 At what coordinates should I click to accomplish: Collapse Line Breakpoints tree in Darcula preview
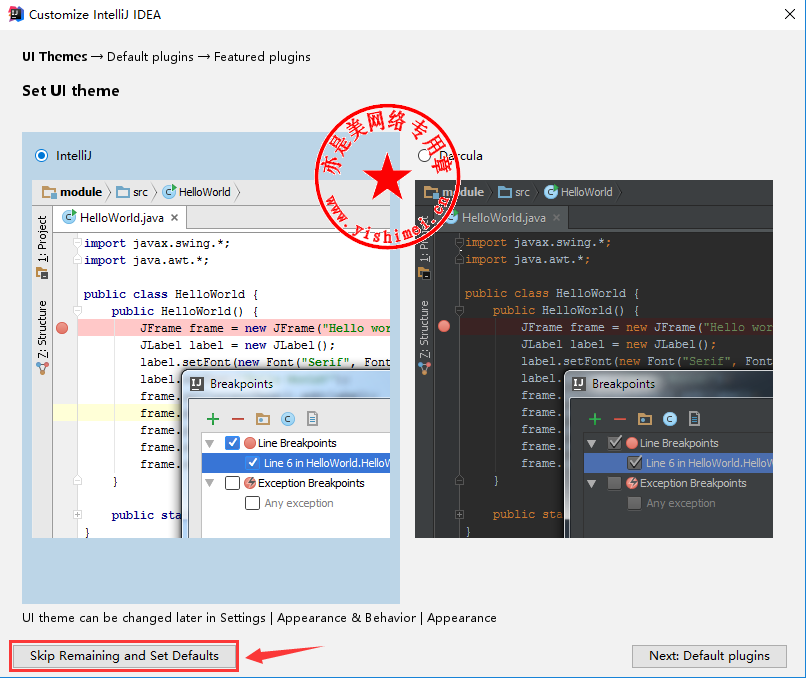[x=592, y=443]
